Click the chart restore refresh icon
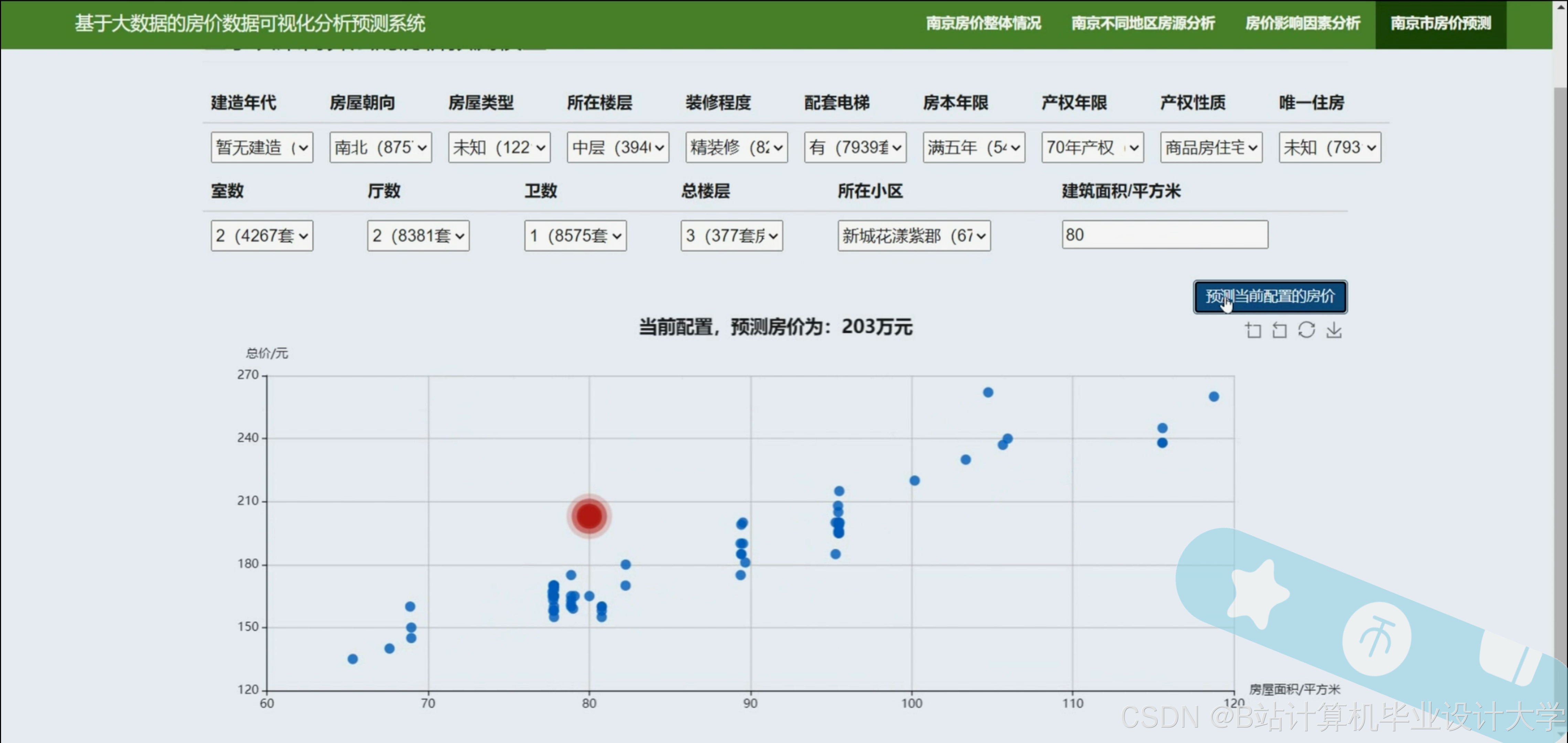Screen dimensions: 1568x743 (1306, 330)
